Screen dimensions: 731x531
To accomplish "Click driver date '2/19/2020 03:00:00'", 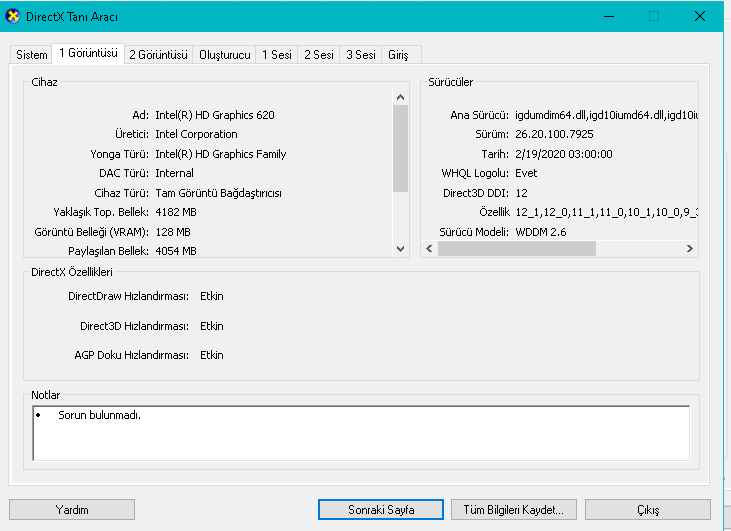I will tap(564, 154).
